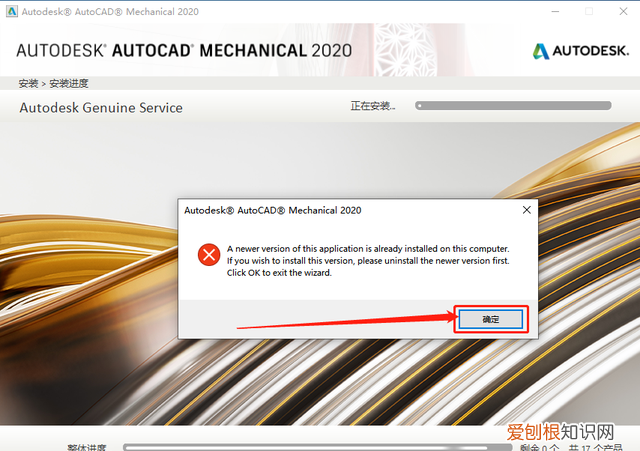Click the 'A newer version of this application' message
The width and height of the screenshot is (640, 451).
point(368,249)
